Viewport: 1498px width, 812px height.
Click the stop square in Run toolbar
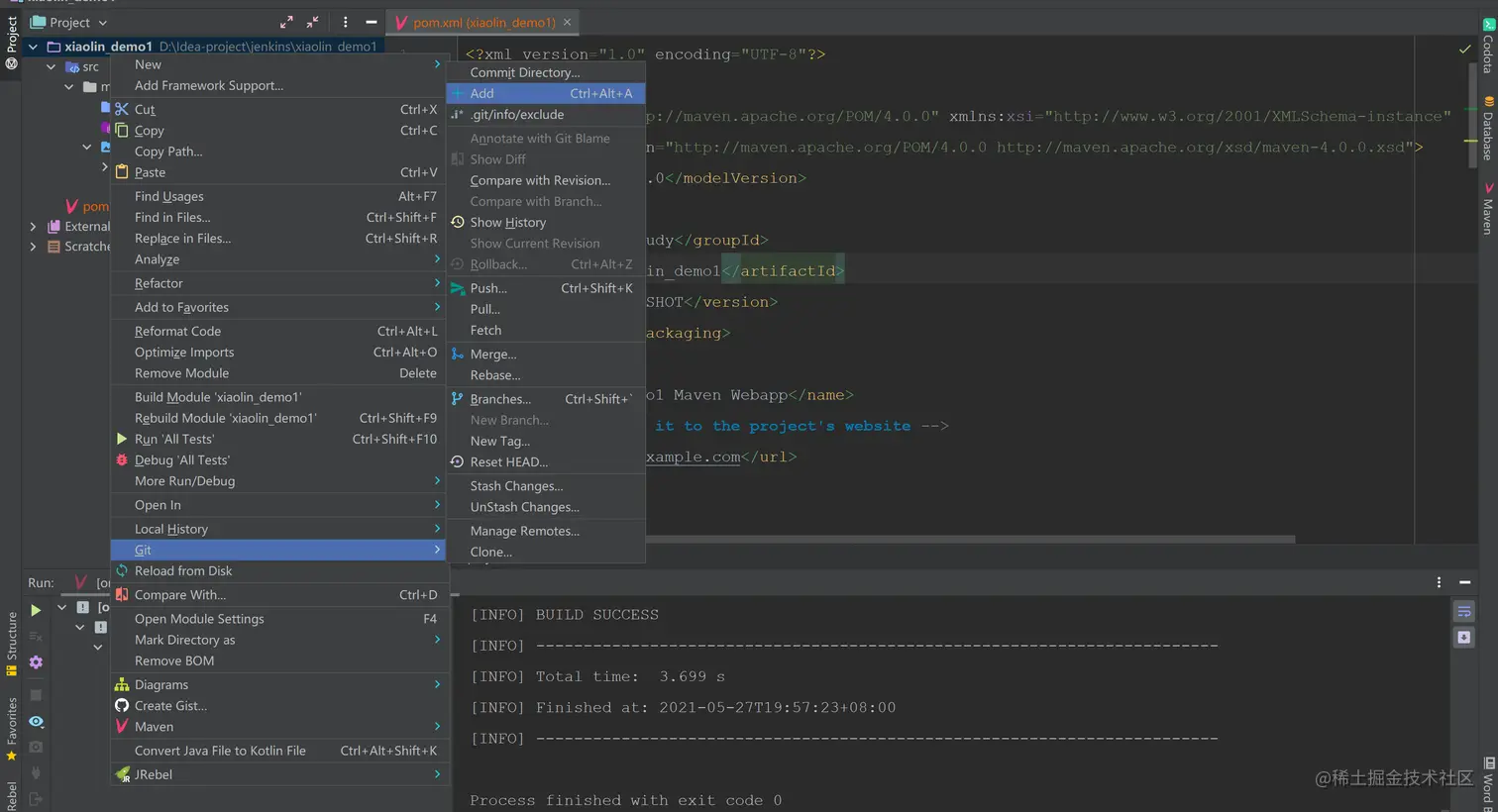point(36,695)
